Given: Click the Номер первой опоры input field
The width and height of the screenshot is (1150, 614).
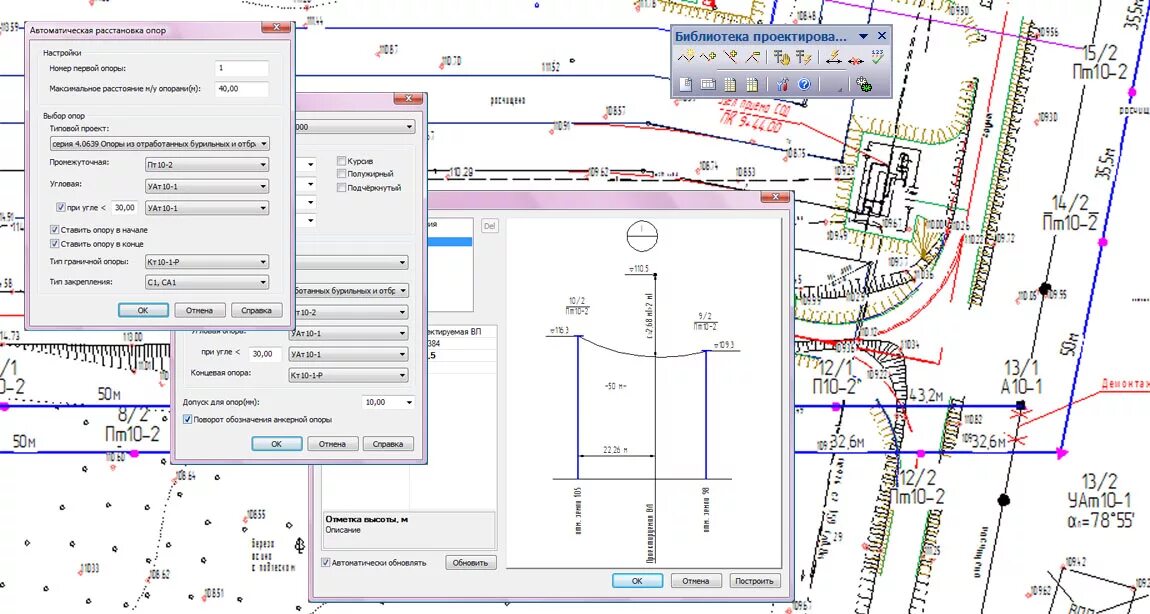Looking at the screenshot, I should 241,67.
